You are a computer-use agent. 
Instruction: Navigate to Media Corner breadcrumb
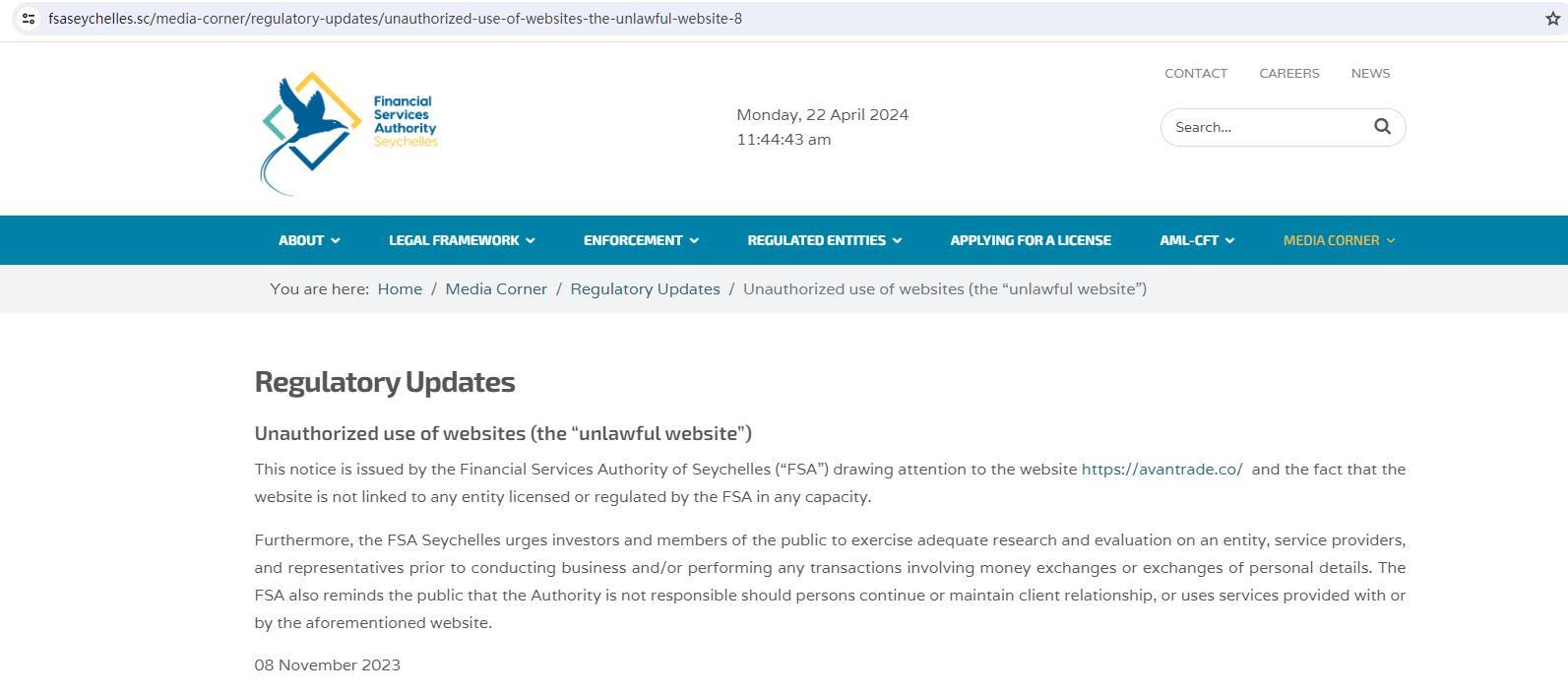click(x=495, y=289)
